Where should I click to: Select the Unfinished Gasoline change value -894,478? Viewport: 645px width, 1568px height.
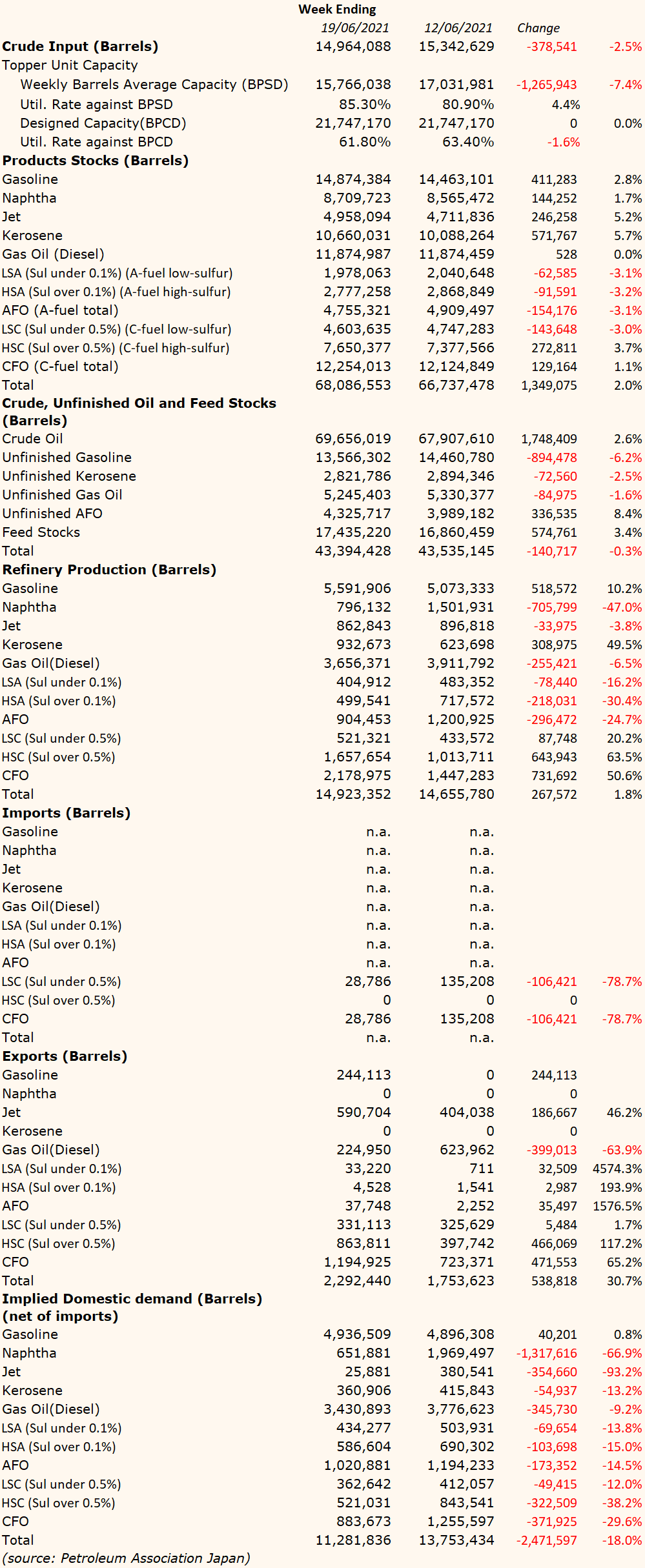tap(551, 457)
